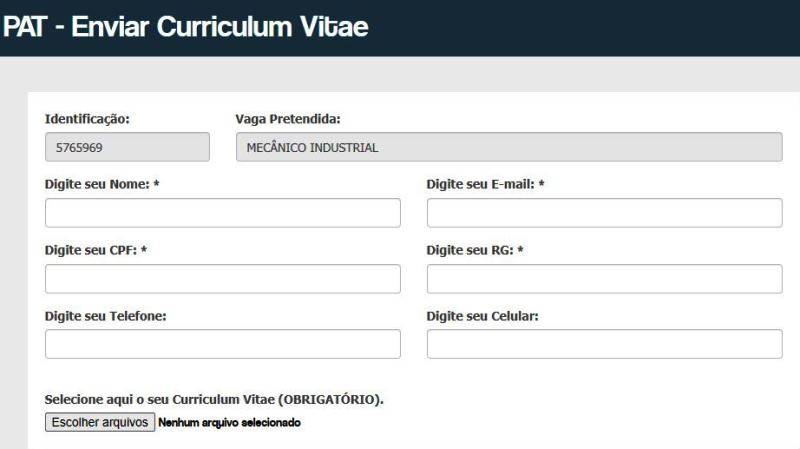Viewport: 800px width, 449px height.
Task: Click the 'Digite seu E-mail' label
Action: click(485, 184)
